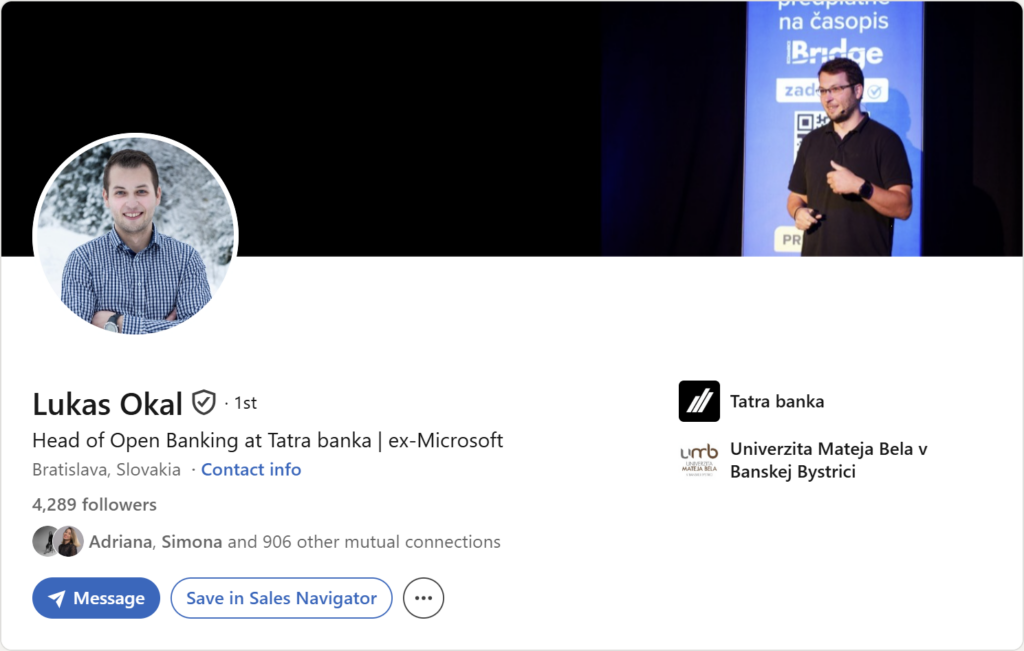Viewport: 1024px width, 651px height.
Task: Open the 906 other mutual connections link
Action: point(295,542)
